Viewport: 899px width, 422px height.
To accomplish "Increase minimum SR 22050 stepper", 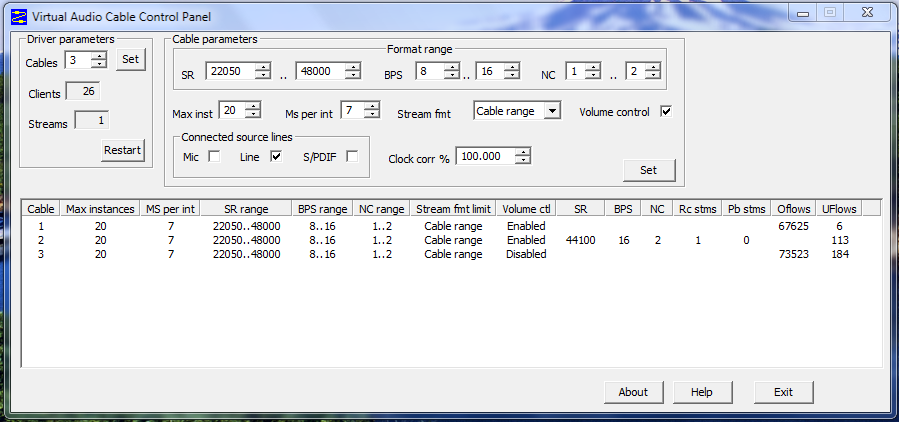I will tap(263, 67).
